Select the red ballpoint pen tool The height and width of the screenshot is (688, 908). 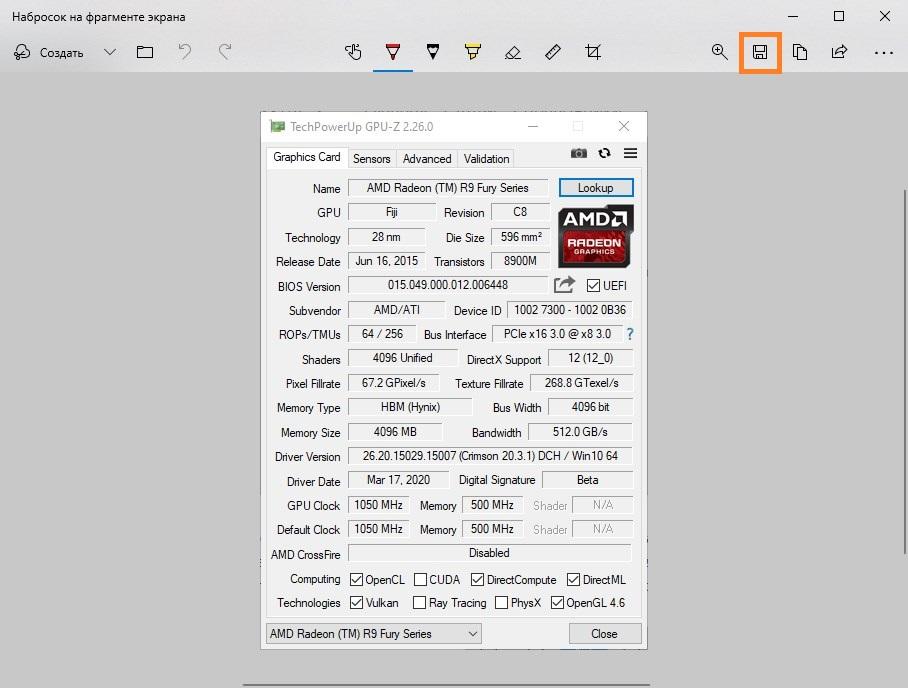393,52
